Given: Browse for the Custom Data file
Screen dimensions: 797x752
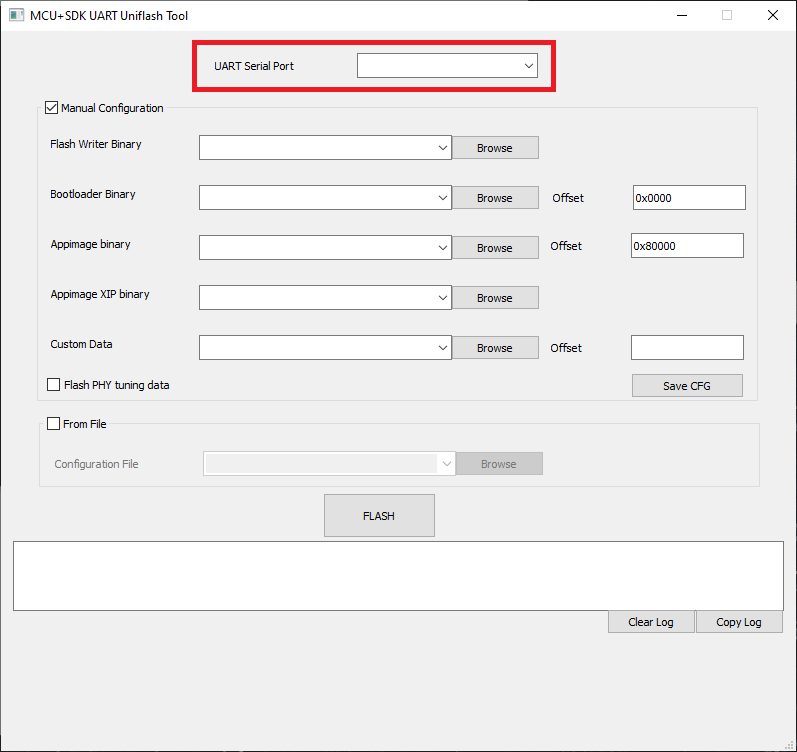Looking at the screenshot, I should 494,348.
